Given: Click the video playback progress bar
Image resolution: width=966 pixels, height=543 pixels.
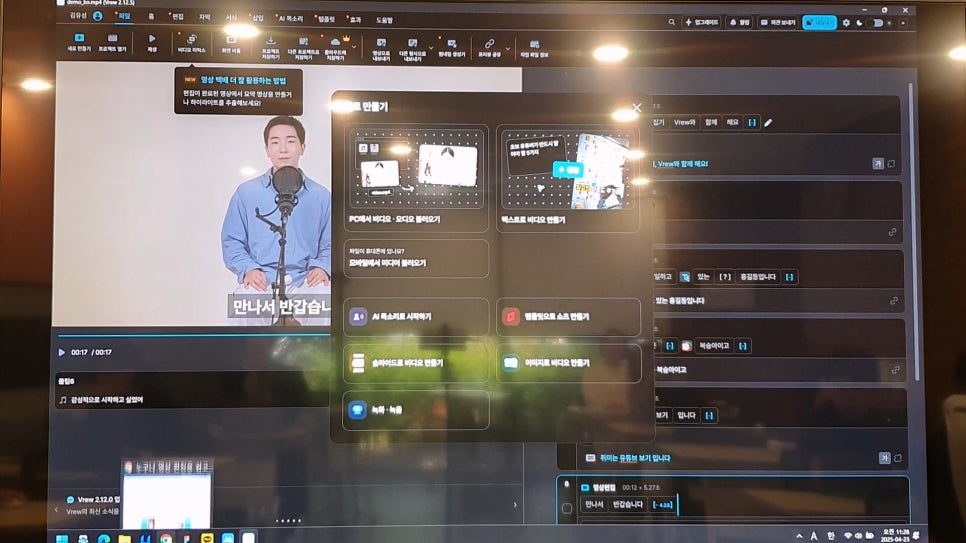Looking at the screenshot, I should point(194,335).
